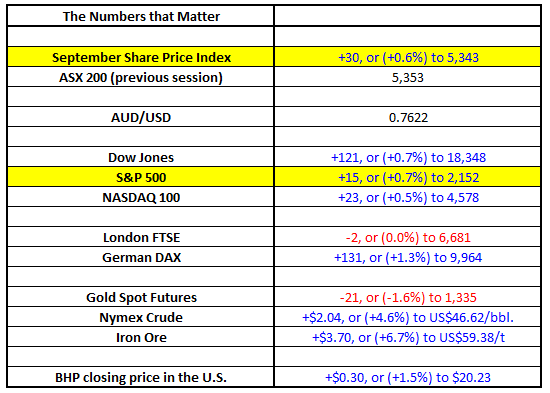Select the September Share Price Index cell
550x393 pixels.
click(x=141, y=57)
